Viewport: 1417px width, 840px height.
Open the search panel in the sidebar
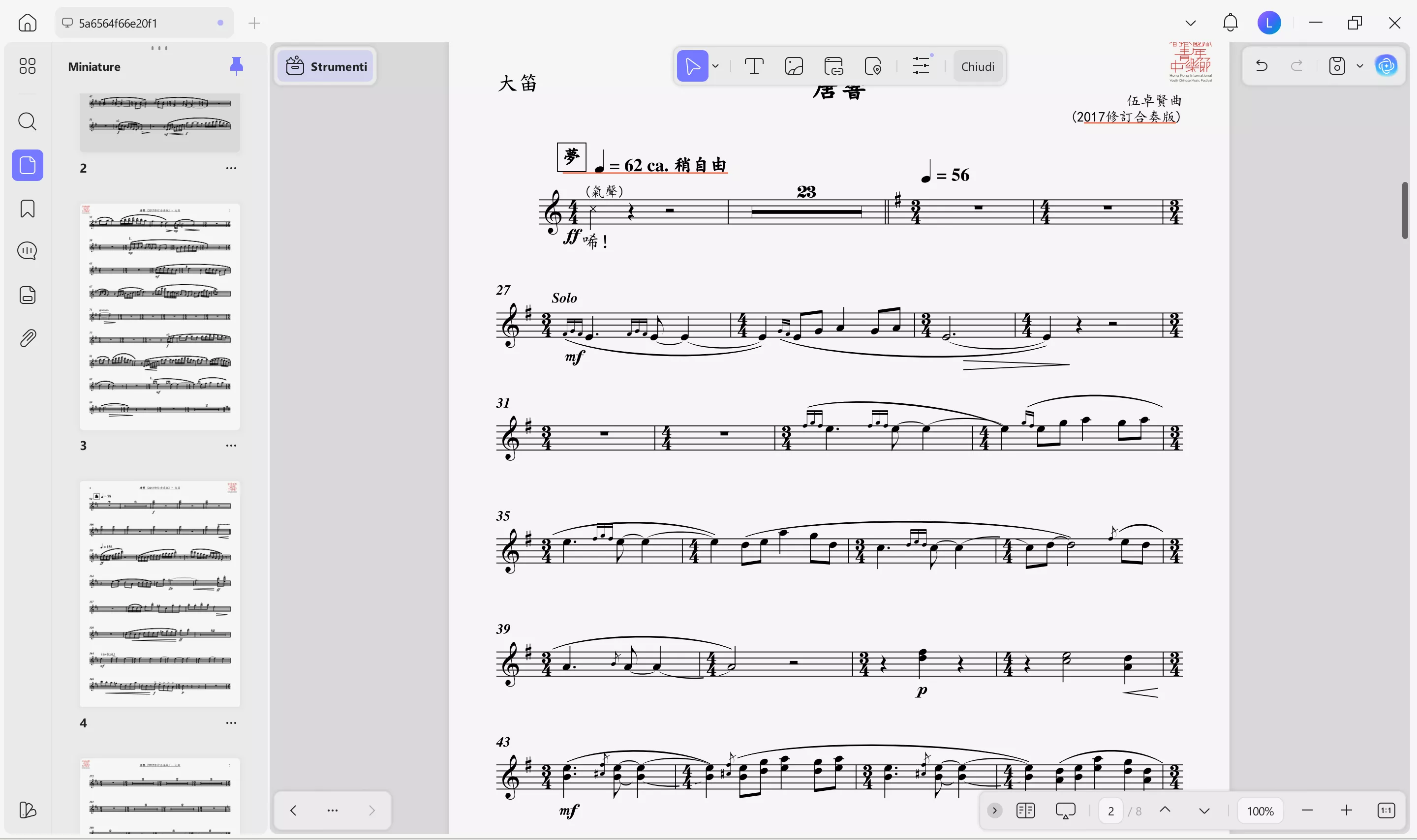click(27, 121)
